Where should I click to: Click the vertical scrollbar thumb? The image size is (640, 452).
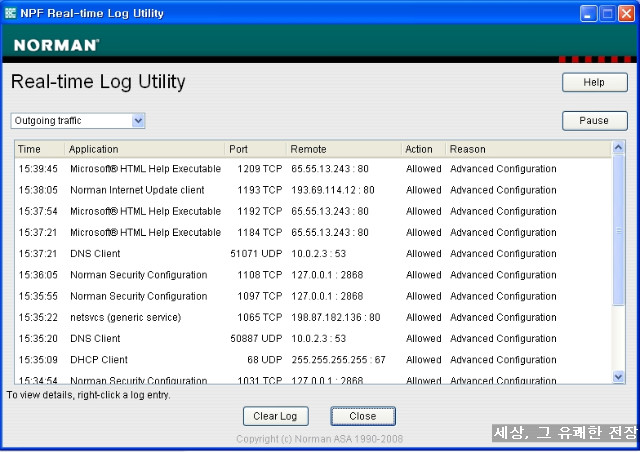[618, 230]
